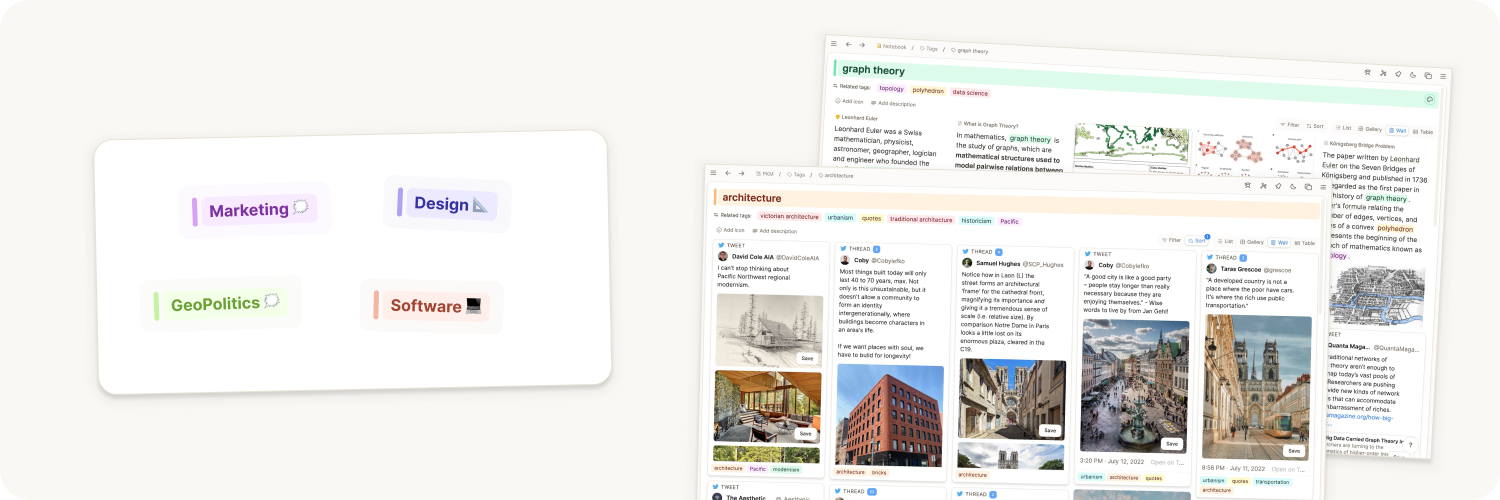Switch to Gallery view in architecture window
Image resolution: width=1500 pixels, height=500 pixels.
pyautogui.click(x=1251, y=242)
